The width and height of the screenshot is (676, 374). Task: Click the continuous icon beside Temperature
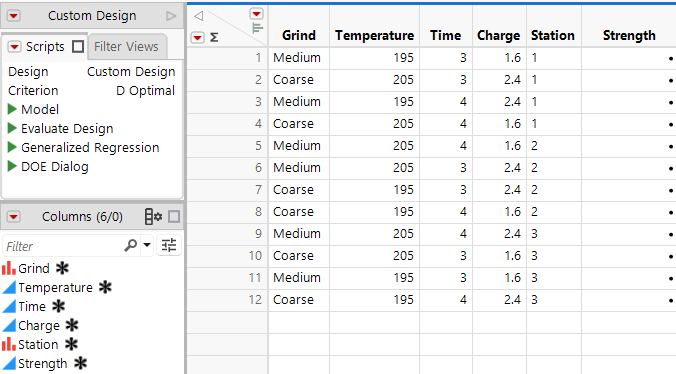(9, 287)
